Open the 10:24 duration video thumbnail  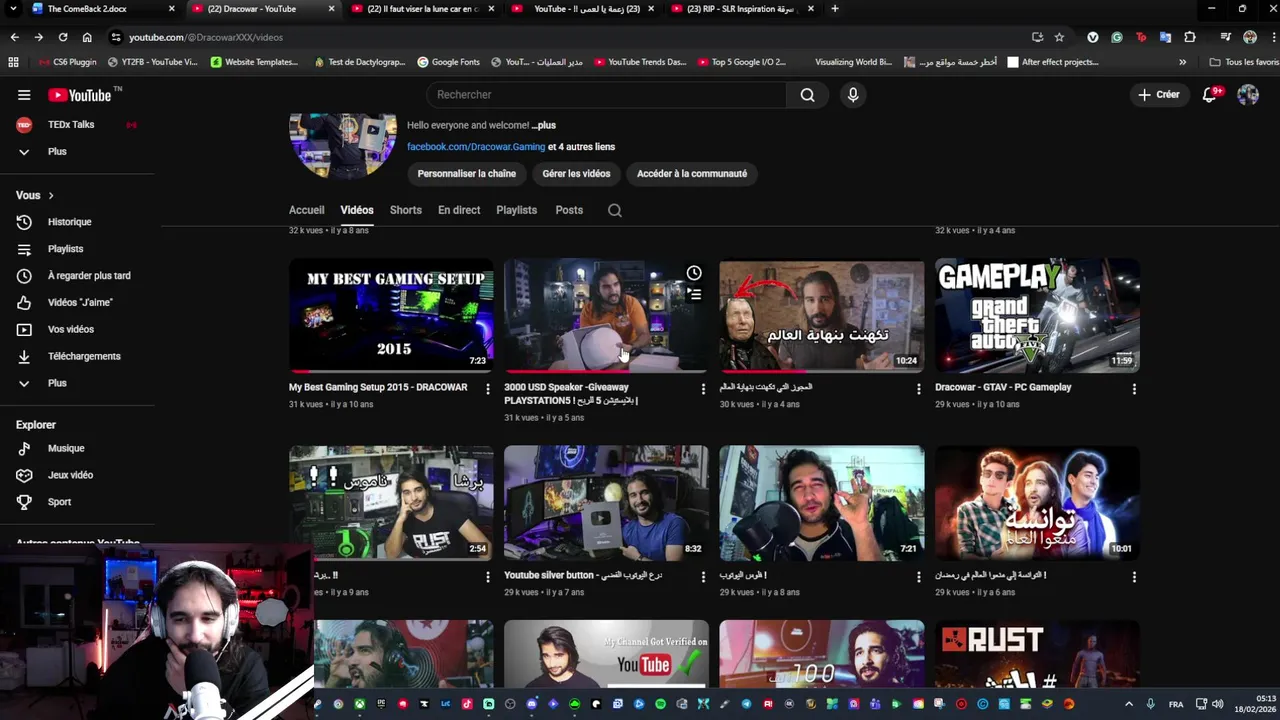click(x=822, y=316)
